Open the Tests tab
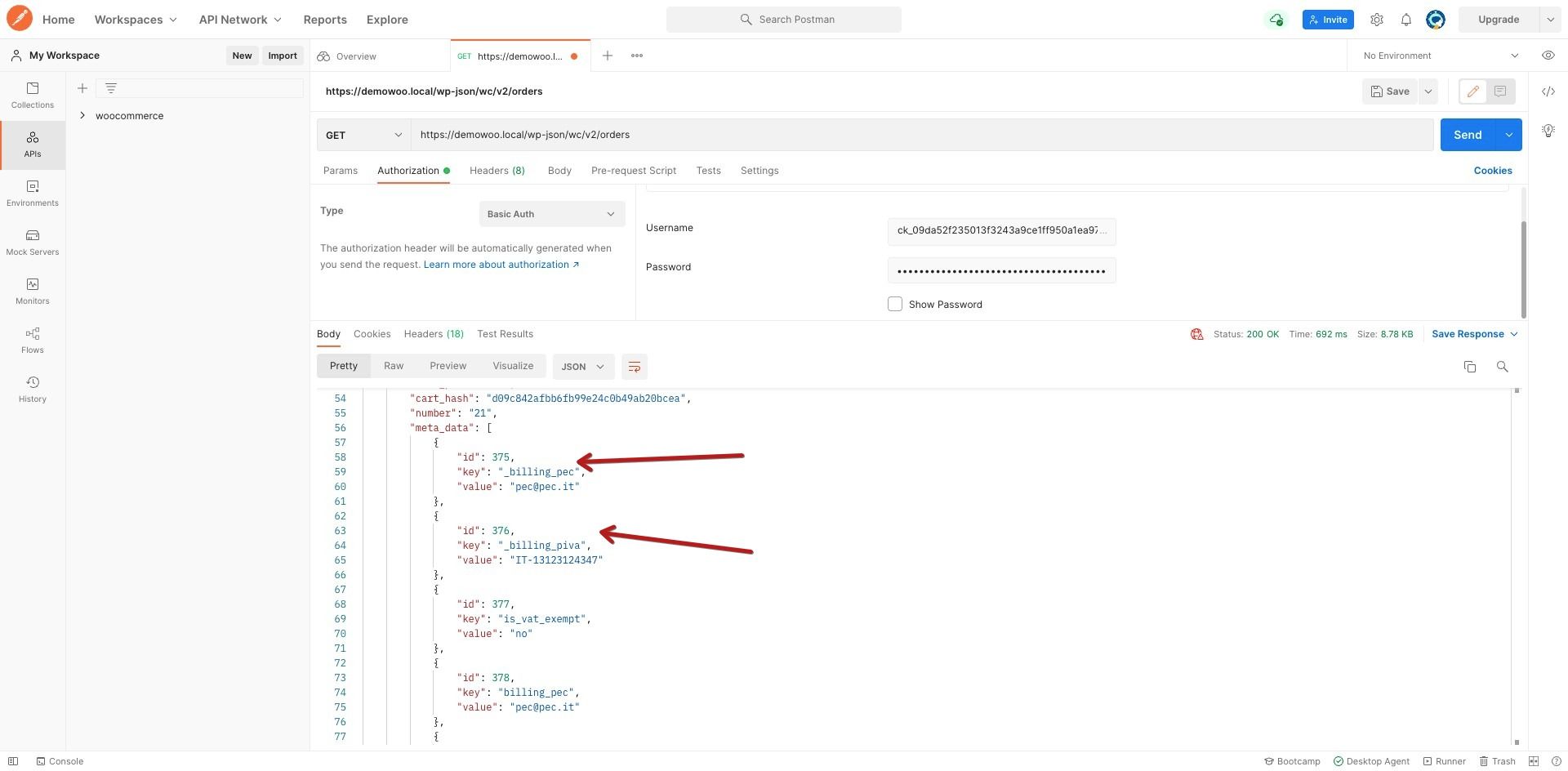 pyautogui.click(x=709, y=171)
